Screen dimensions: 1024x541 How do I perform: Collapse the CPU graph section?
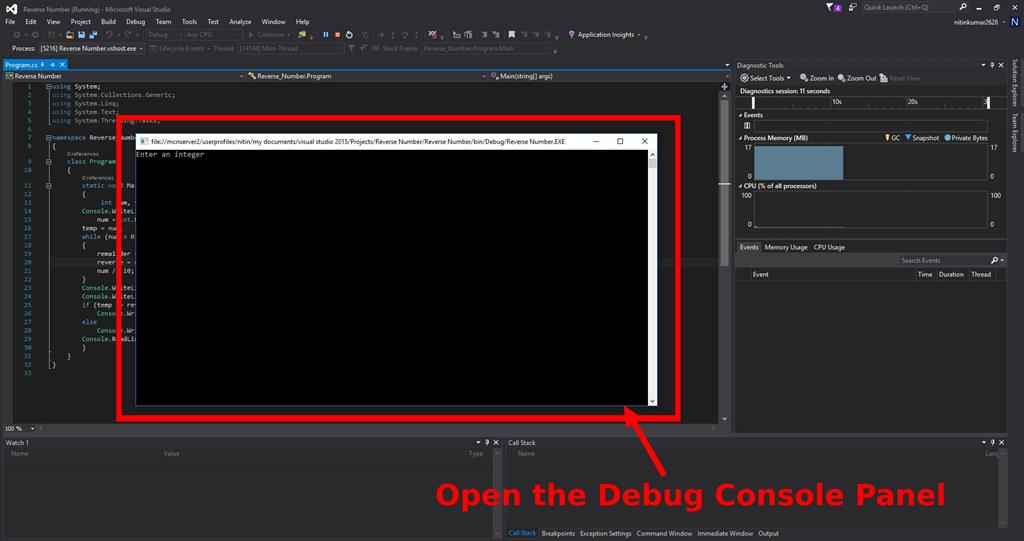[x=741, y=186]
